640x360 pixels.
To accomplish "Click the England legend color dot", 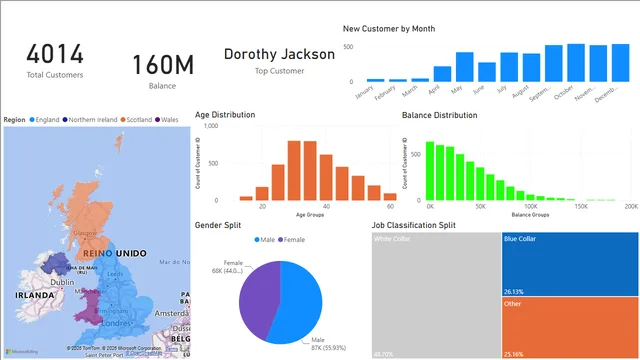I will coord(32,120).
